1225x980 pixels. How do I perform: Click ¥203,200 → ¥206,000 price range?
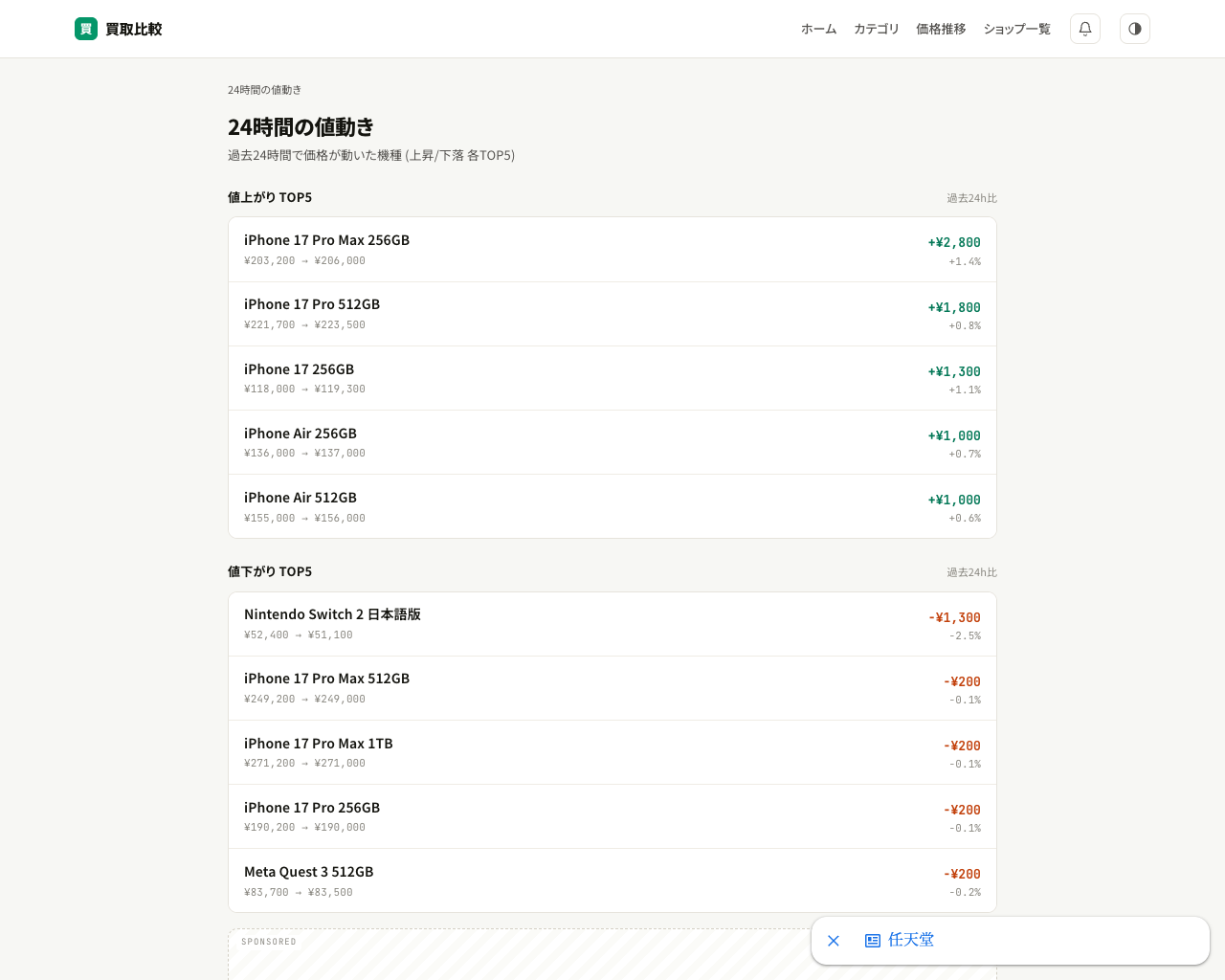pyautogui.click(x=304, y=260)
